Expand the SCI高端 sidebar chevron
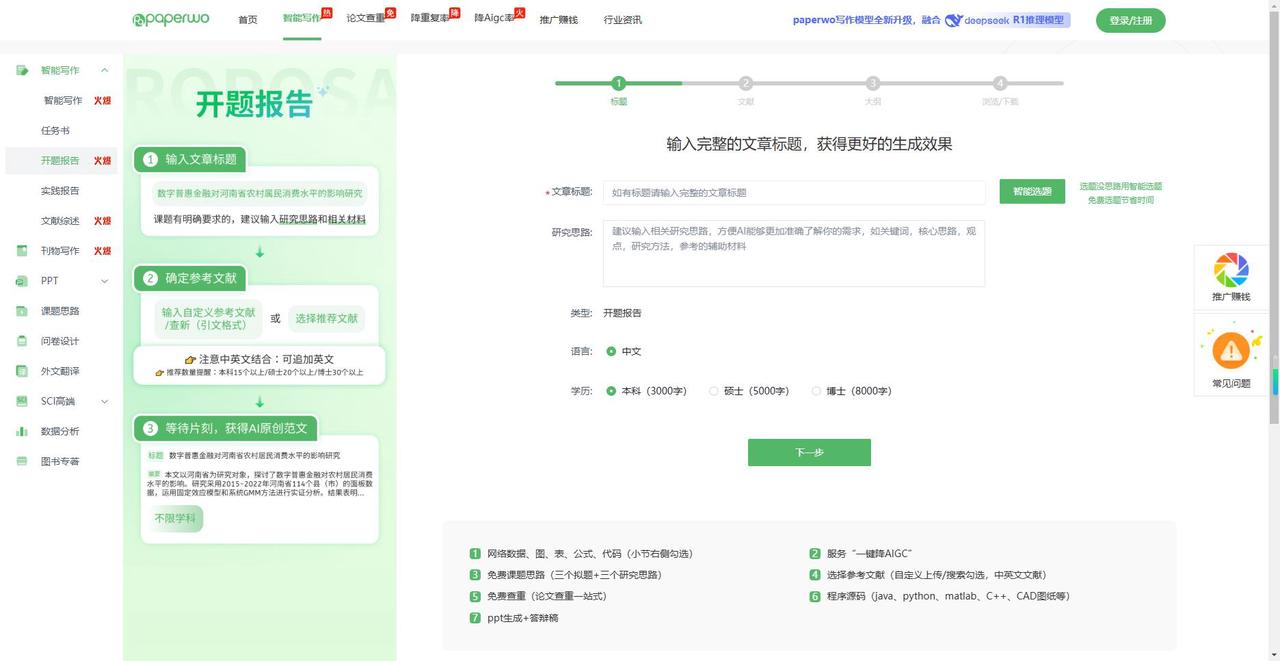The height and width of the screenshot is (661, 1280). (x=104, y=401)
